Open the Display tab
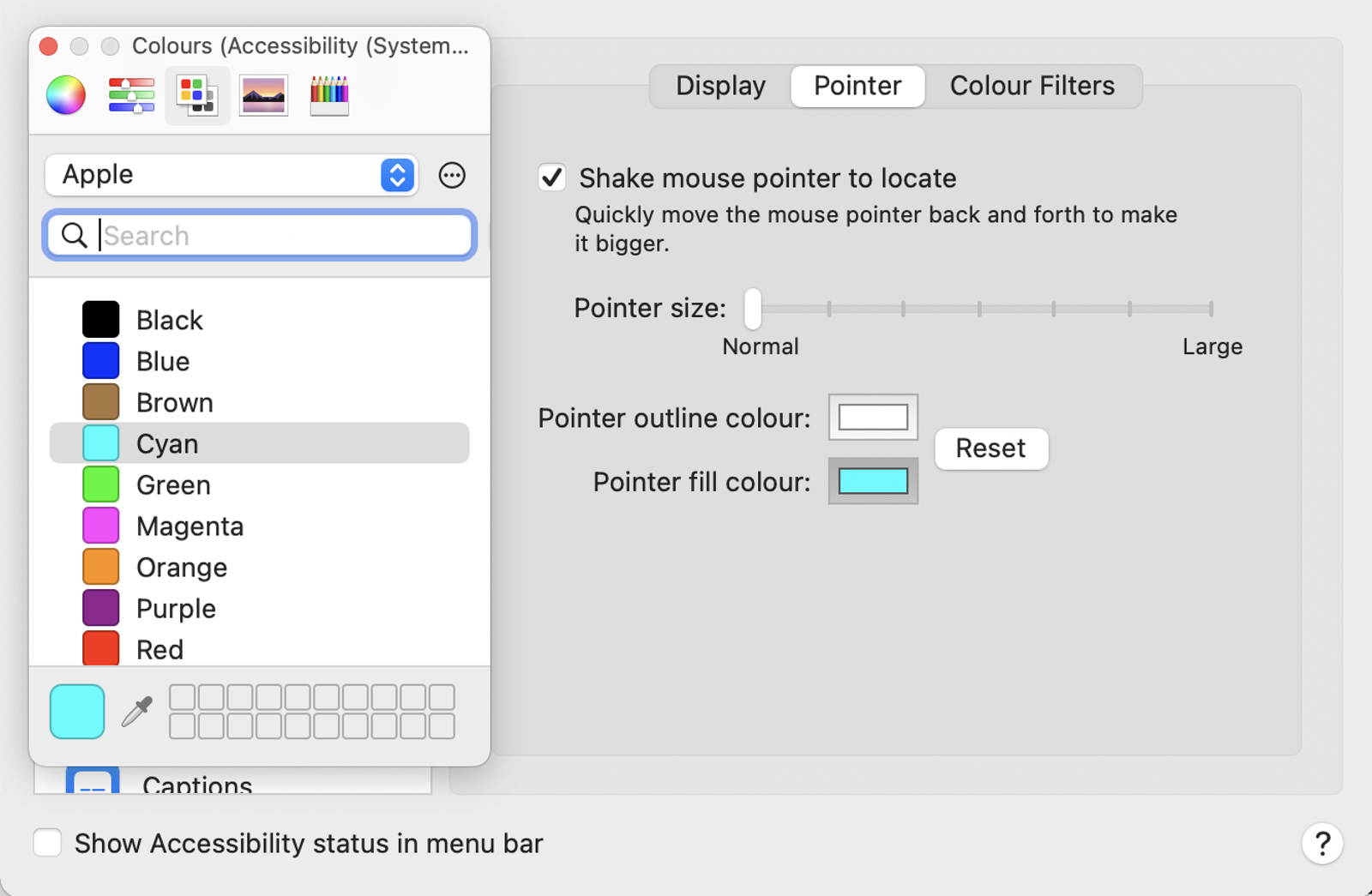The image size is (1372, 896). point(720,87)
